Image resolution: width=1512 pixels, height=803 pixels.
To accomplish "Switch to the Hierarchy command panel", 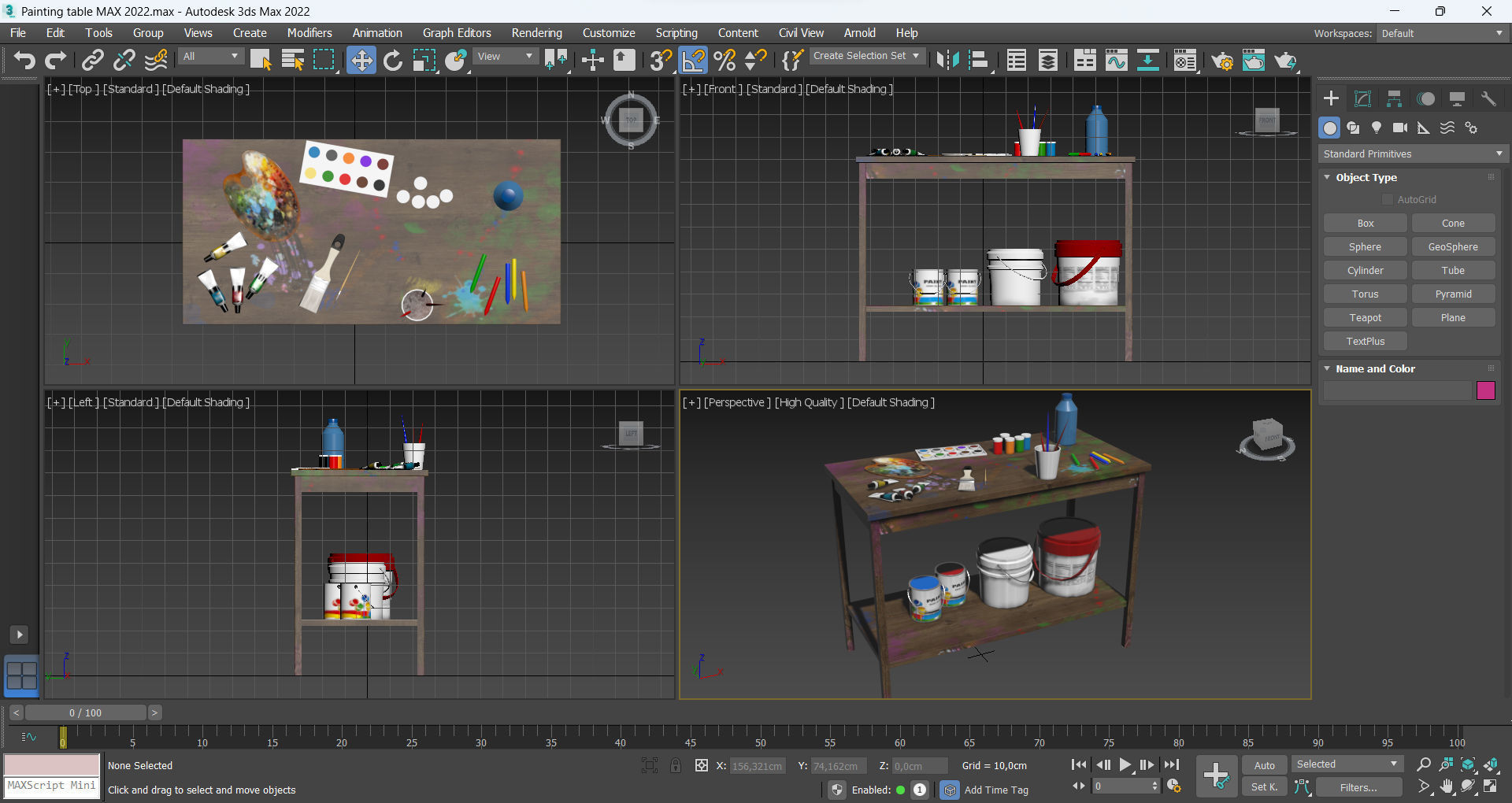I will 1394,98.
